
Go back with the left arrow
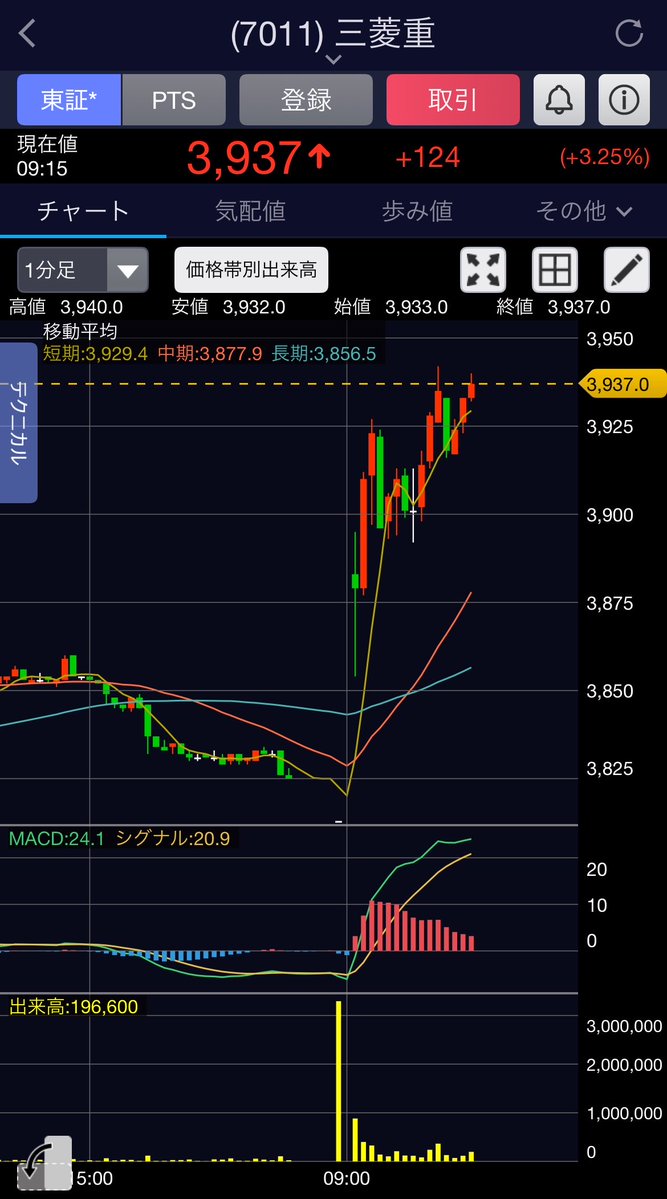tap(28, 34)
